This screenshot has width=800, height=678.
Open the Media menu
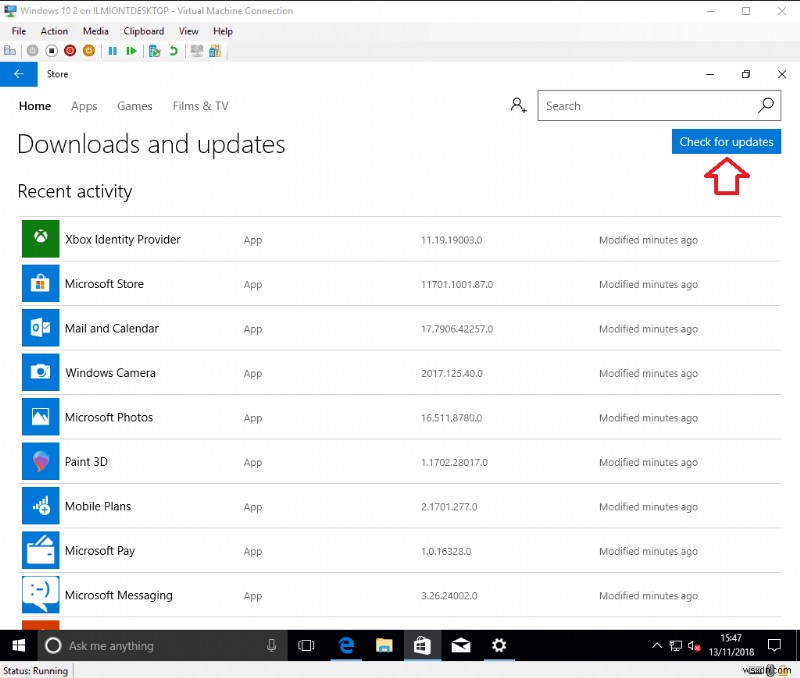tap(95, 31)
